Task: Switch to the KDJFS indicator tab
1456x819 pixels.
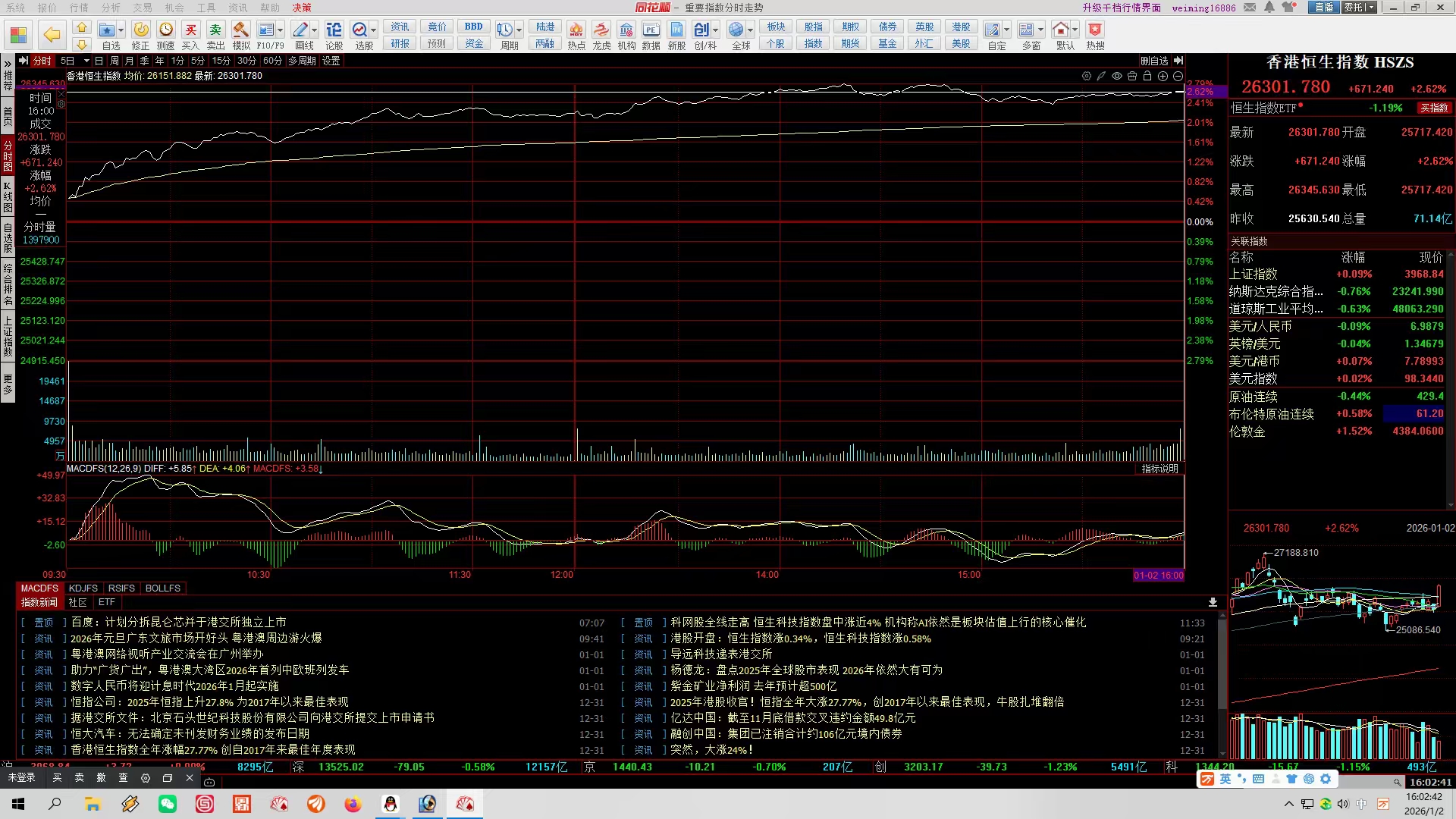Action: coord(83,588)
